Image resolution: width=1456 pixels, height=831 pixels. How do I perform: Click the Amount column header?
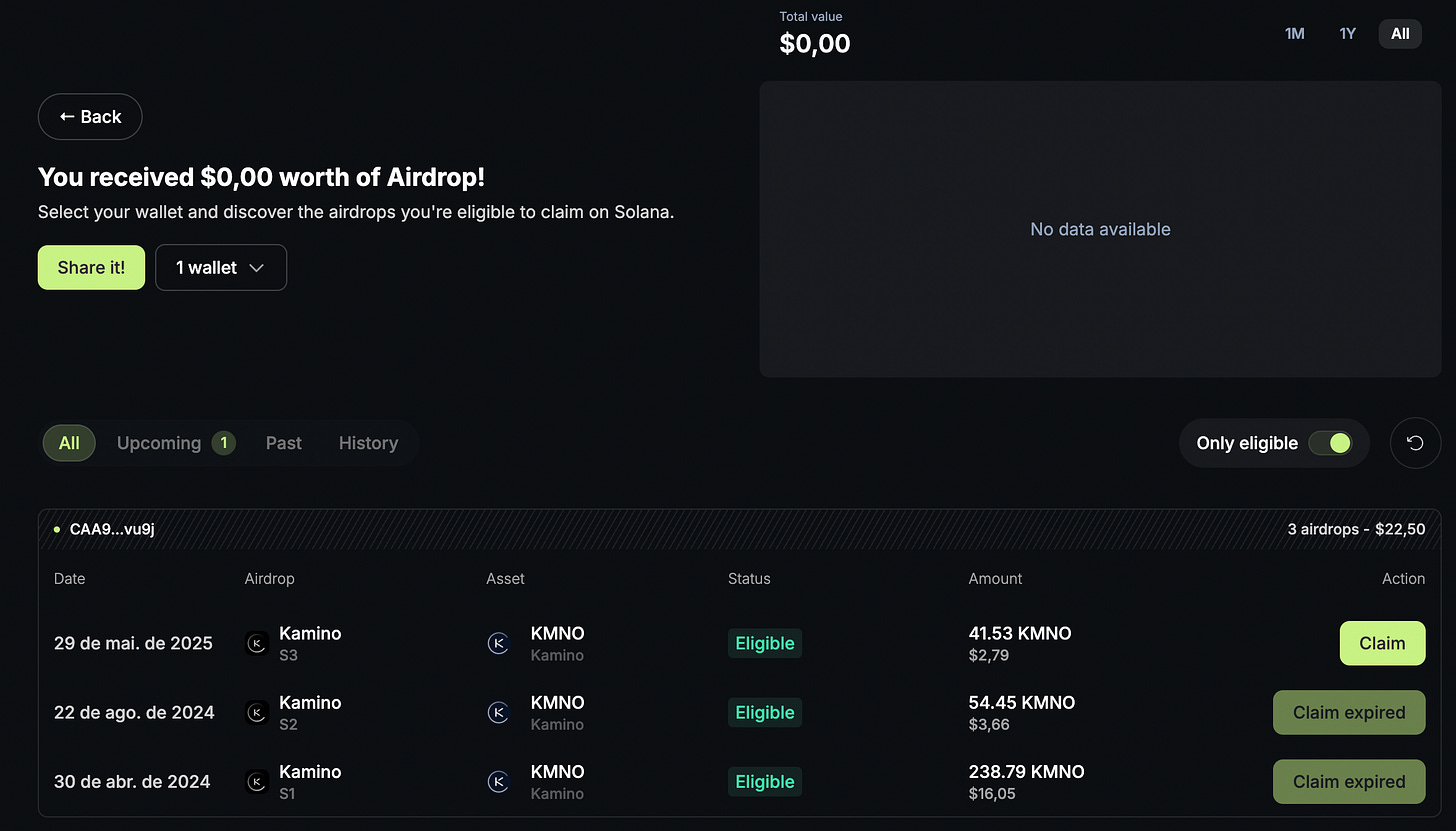point(995,579)
